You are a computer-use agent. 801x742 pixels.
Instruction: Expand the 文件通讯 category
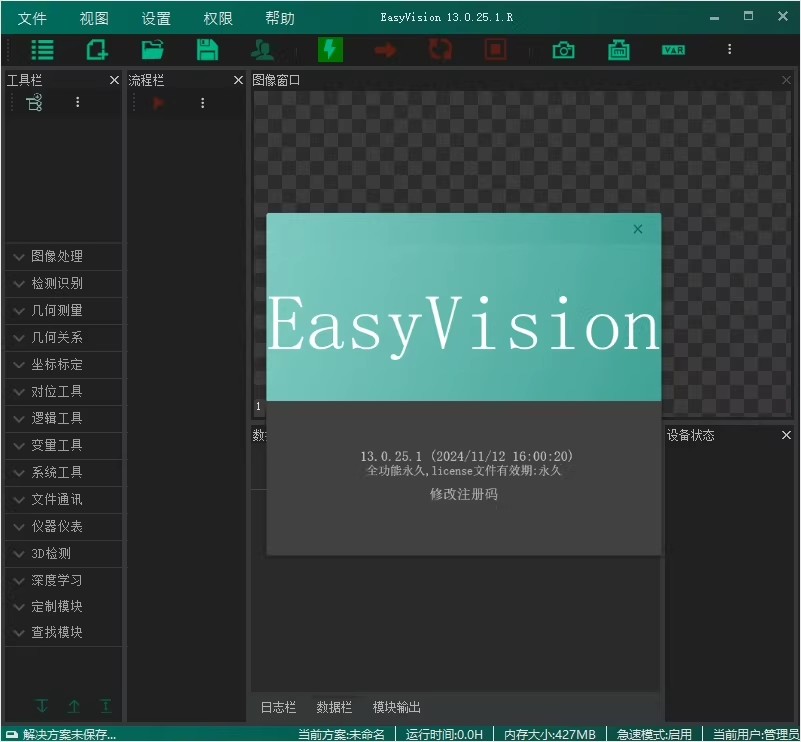[x=63, y=499]
